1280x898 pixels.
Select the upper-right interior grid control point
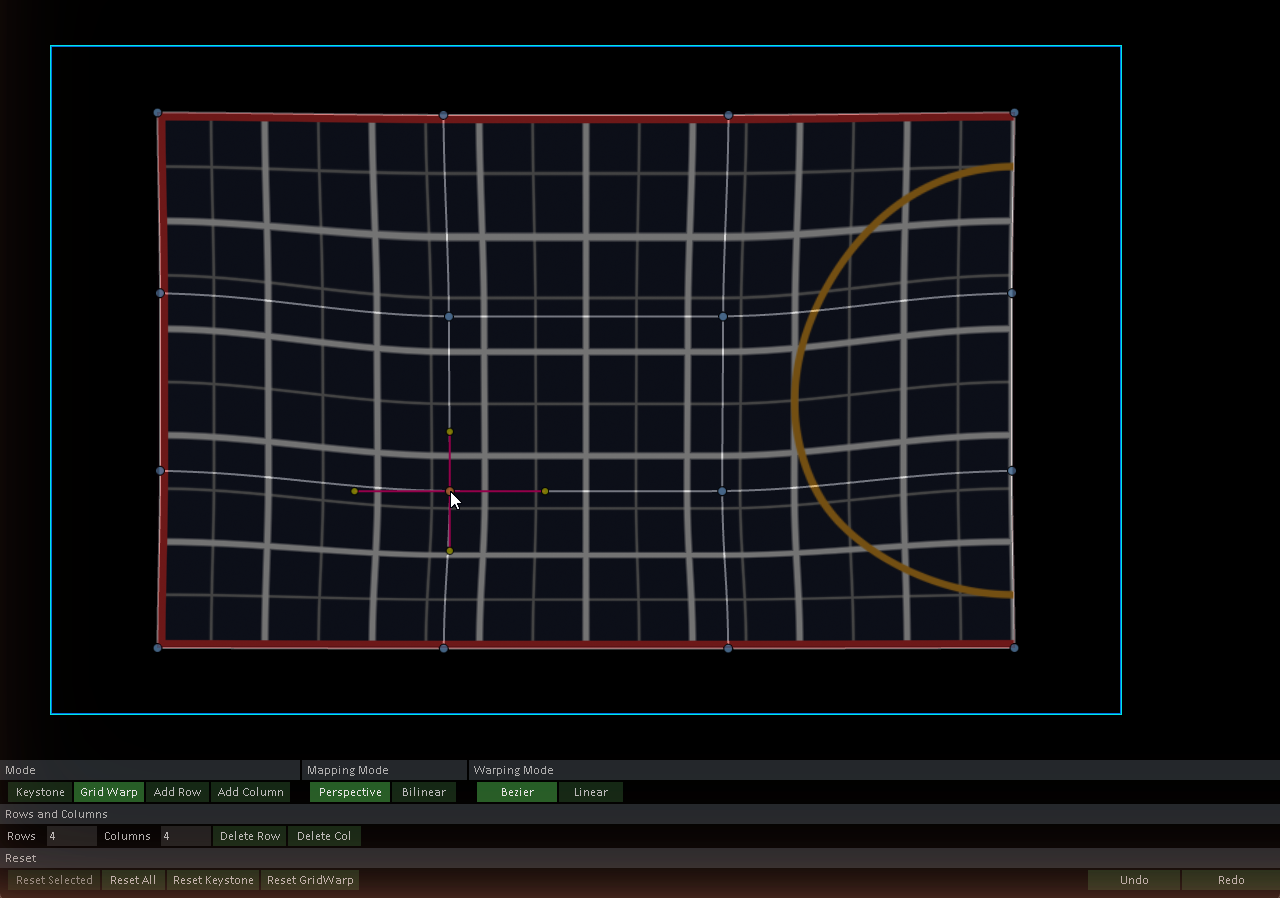[723, 317]
